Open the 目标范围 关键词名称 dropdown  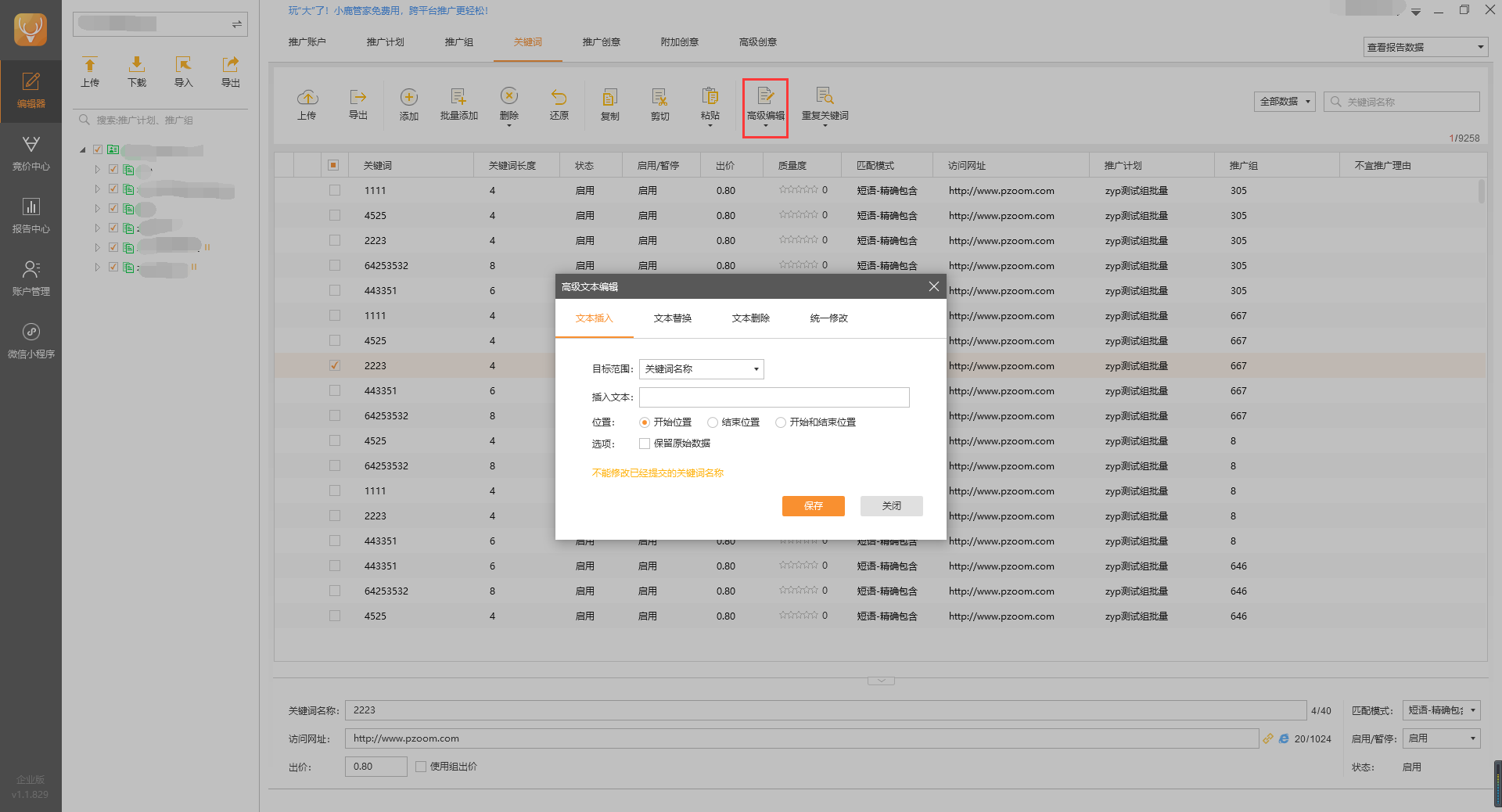point(702,369)
